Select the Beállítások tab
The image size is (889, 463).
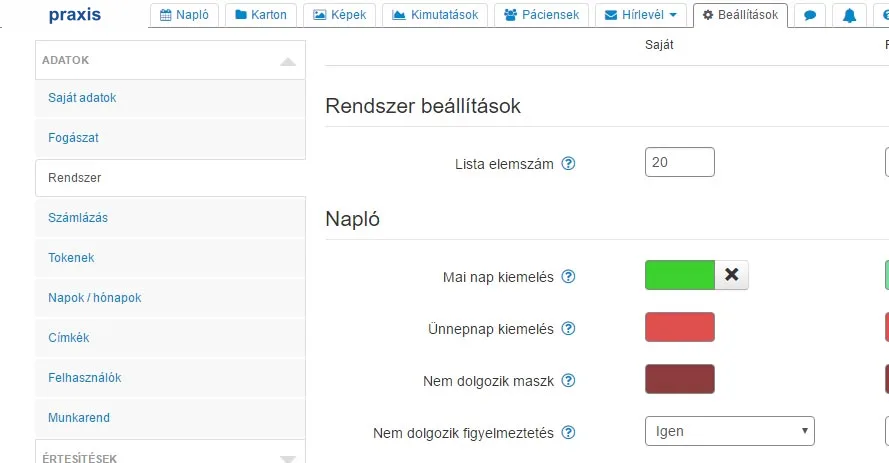740,15
